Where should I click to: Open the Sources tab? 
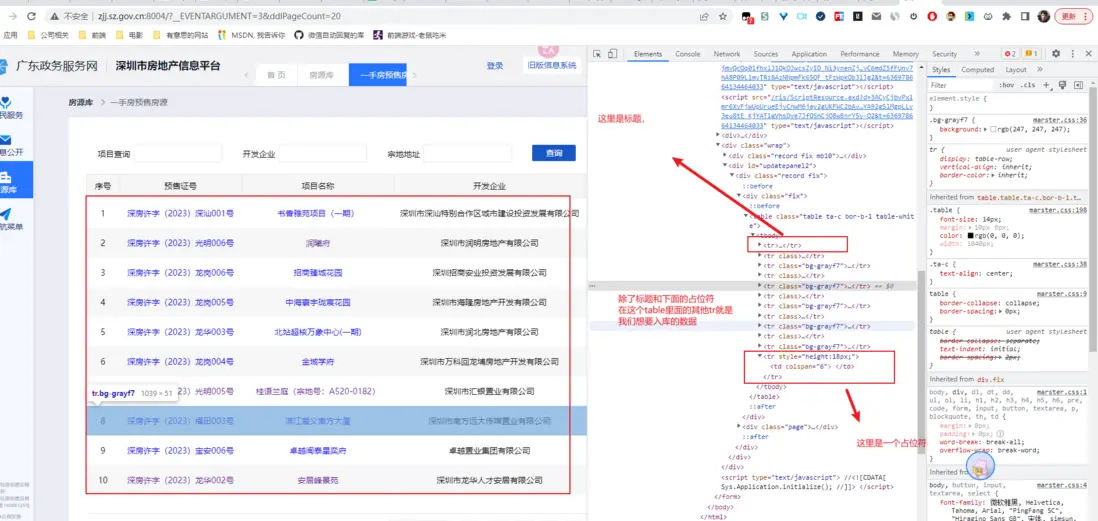click(x=765, y=54)
